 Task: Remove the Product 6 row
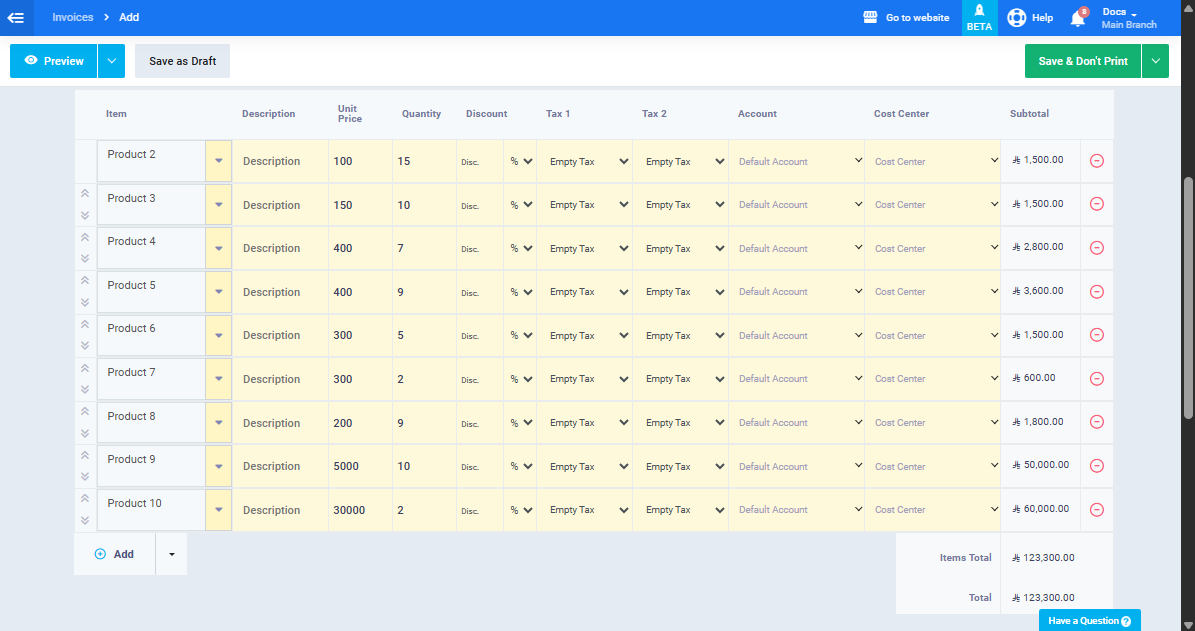pyautogui.click(x=1096, y=336)
